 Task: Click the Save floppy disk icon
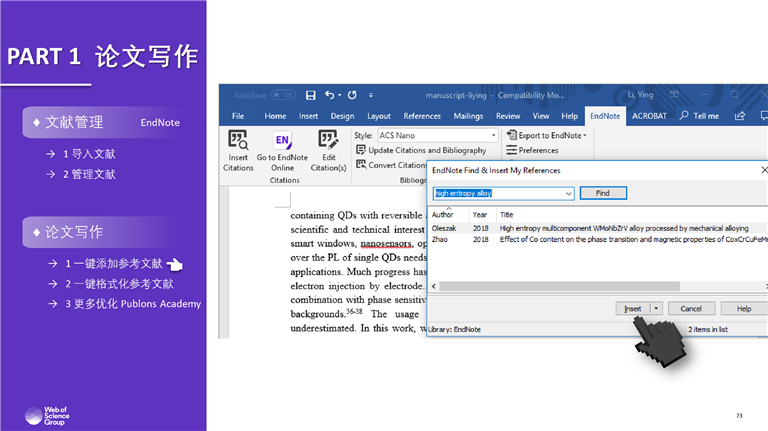[311, 95]
